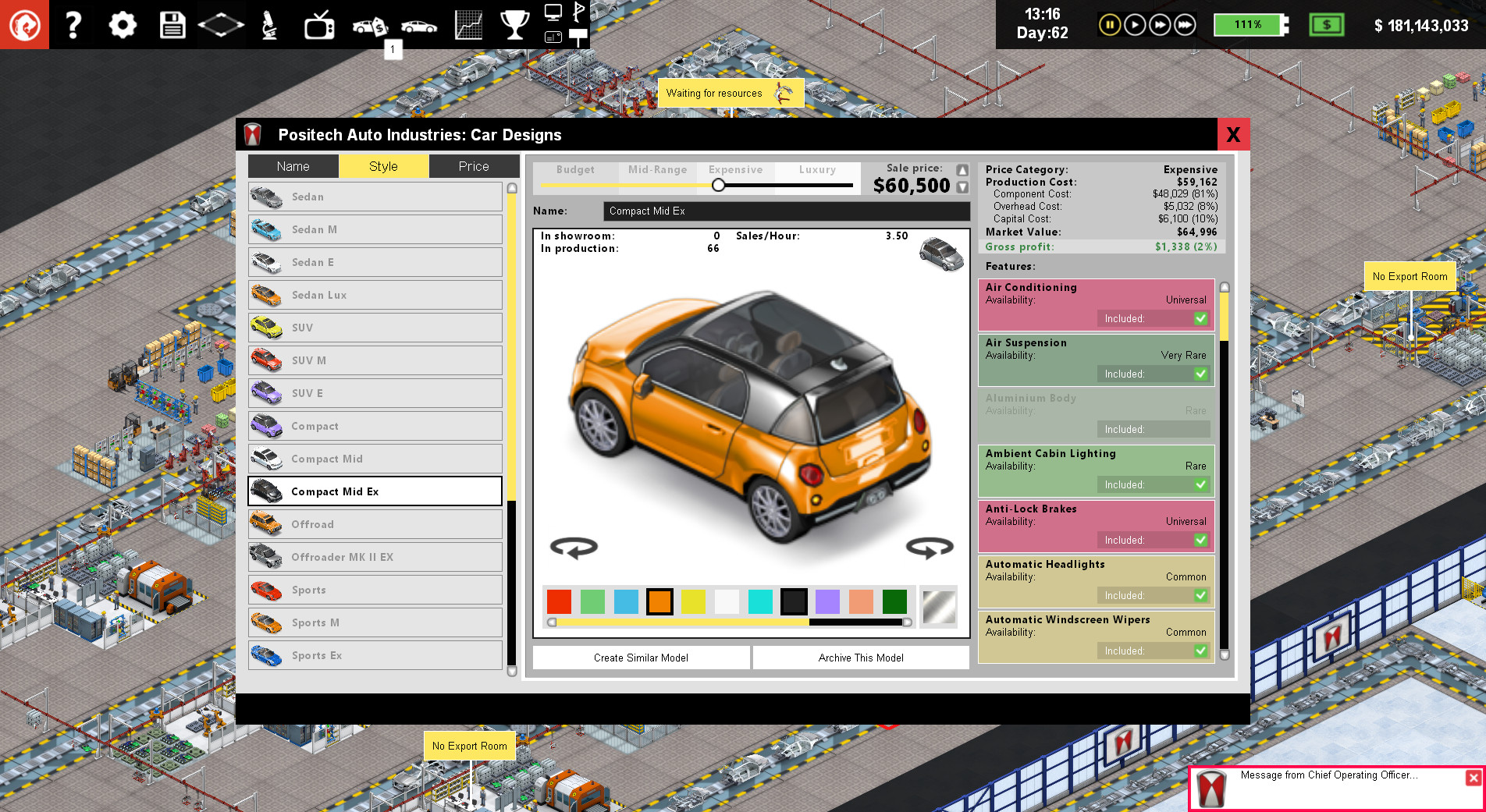This screenshot has height=812, width=1486.
Task: Click the Archive This Model button
Action: point(860,658)
